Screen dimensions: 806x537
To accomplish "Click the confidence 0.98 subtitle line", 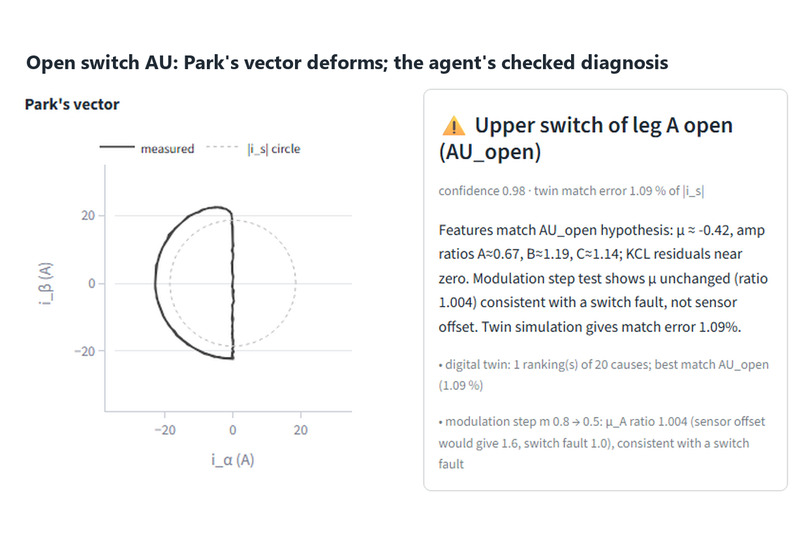I will [571, 191].
